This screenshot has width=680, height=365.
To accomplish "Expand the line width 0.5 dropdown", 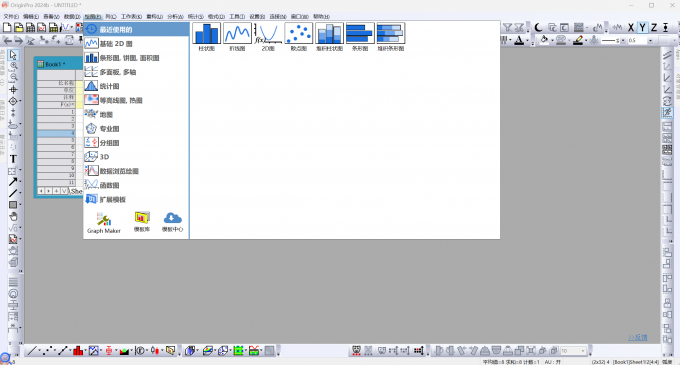I will pos(650,41).
